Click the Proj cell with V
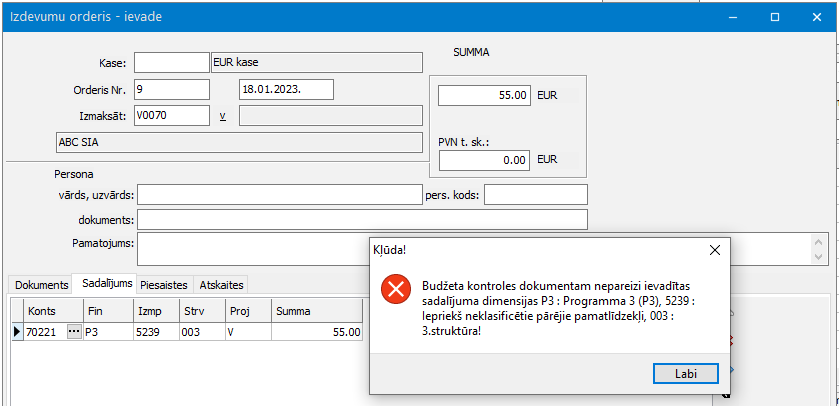Screen dimensions: 839x406 point(248,332)
